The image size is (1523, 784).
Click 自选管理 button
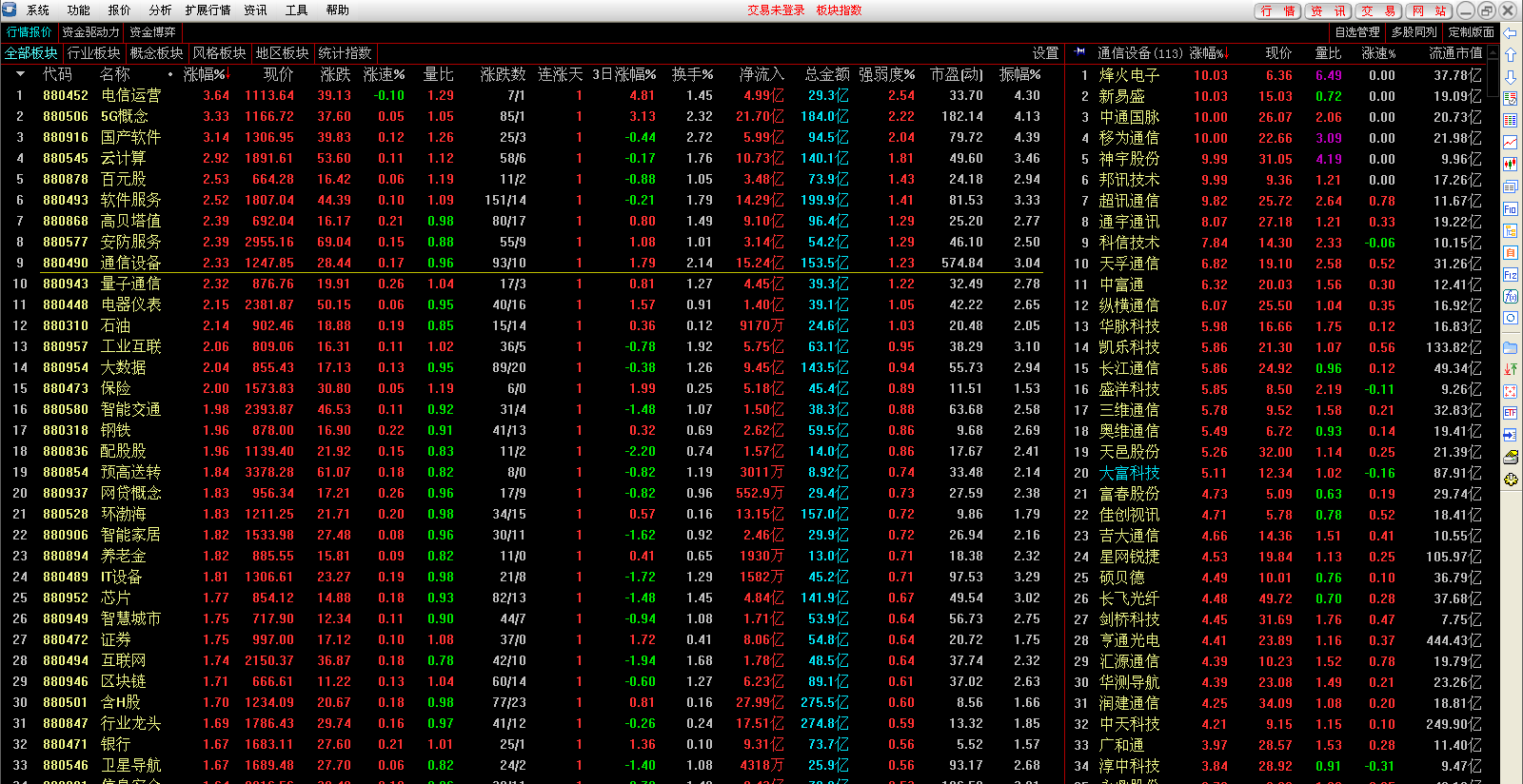[1357, 32]
